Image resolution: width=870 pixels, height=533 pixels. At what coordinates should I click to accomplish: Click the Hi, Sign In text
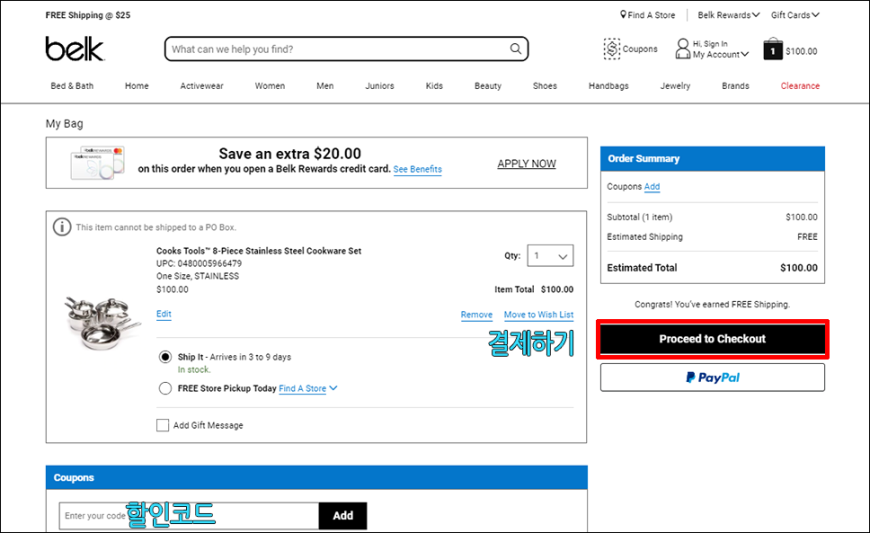point(710,44)
